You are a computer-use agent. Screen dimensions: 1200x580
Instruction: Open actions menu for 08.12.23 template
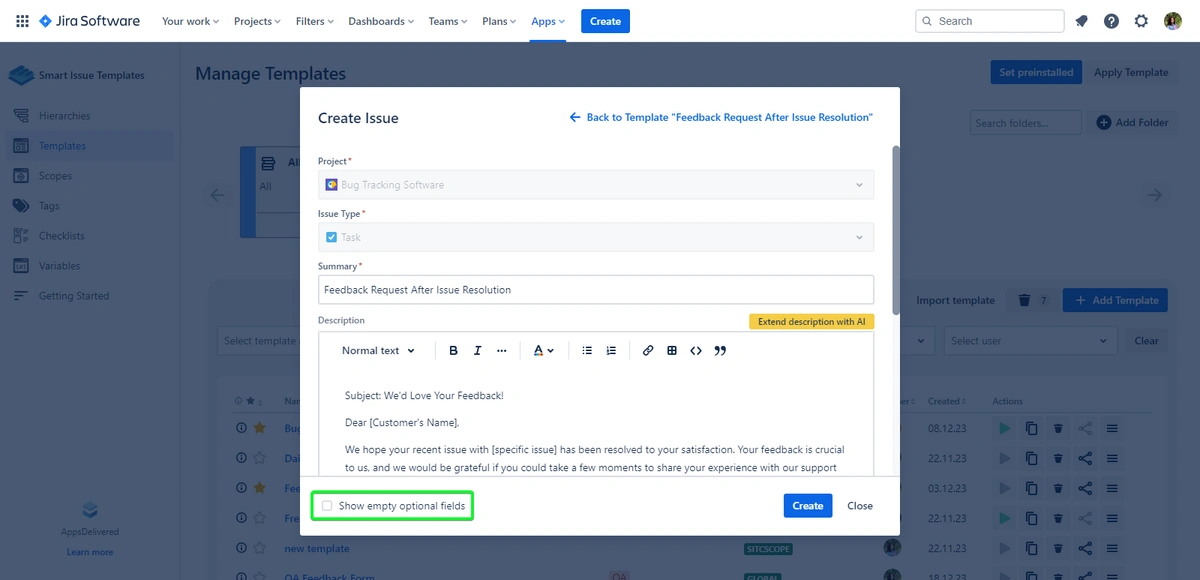pos(1112,428)
